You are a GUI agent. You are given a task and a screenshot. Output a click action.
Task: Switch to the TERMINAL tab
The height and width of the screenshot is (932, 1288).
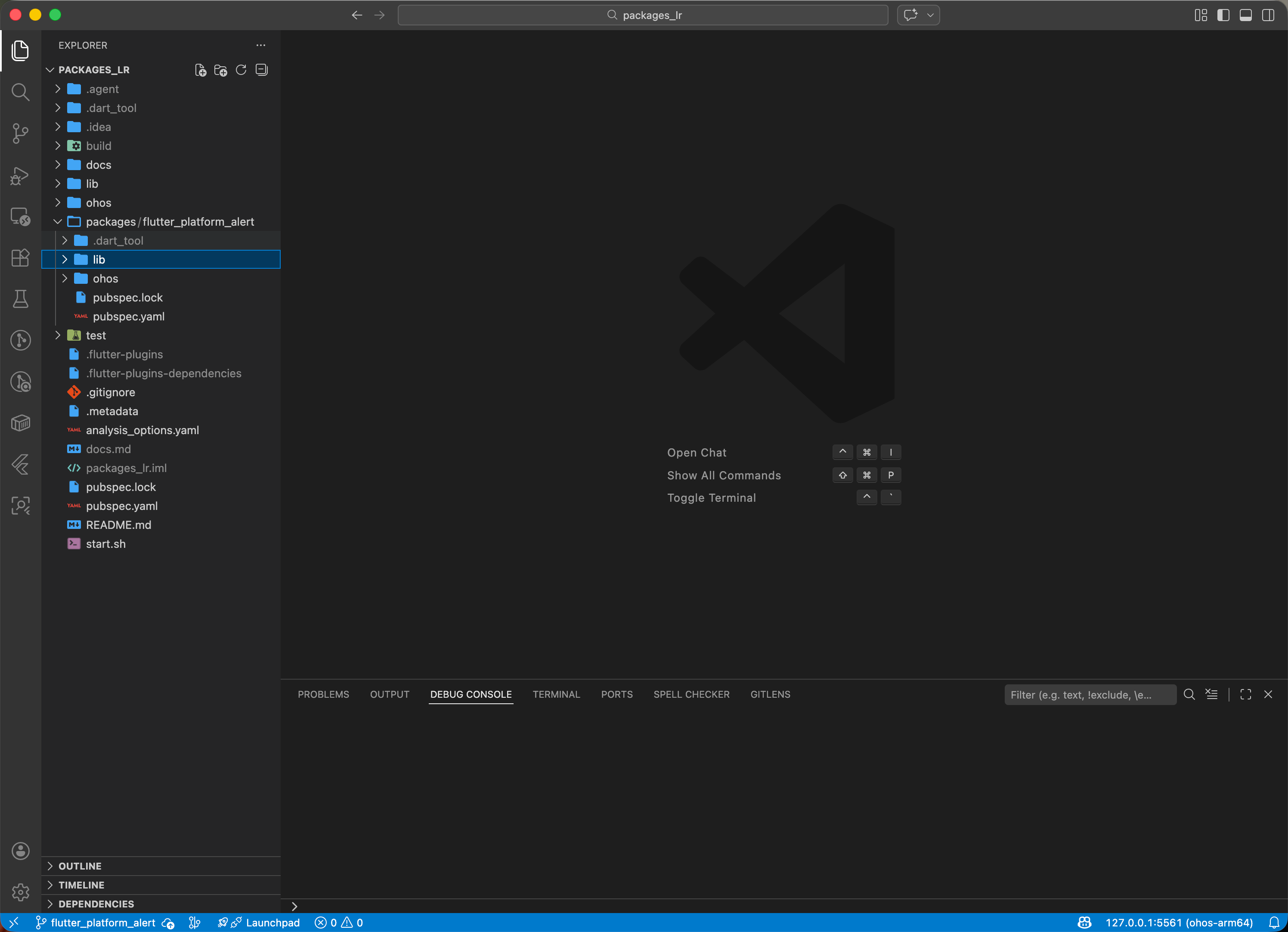pos(556,694)
